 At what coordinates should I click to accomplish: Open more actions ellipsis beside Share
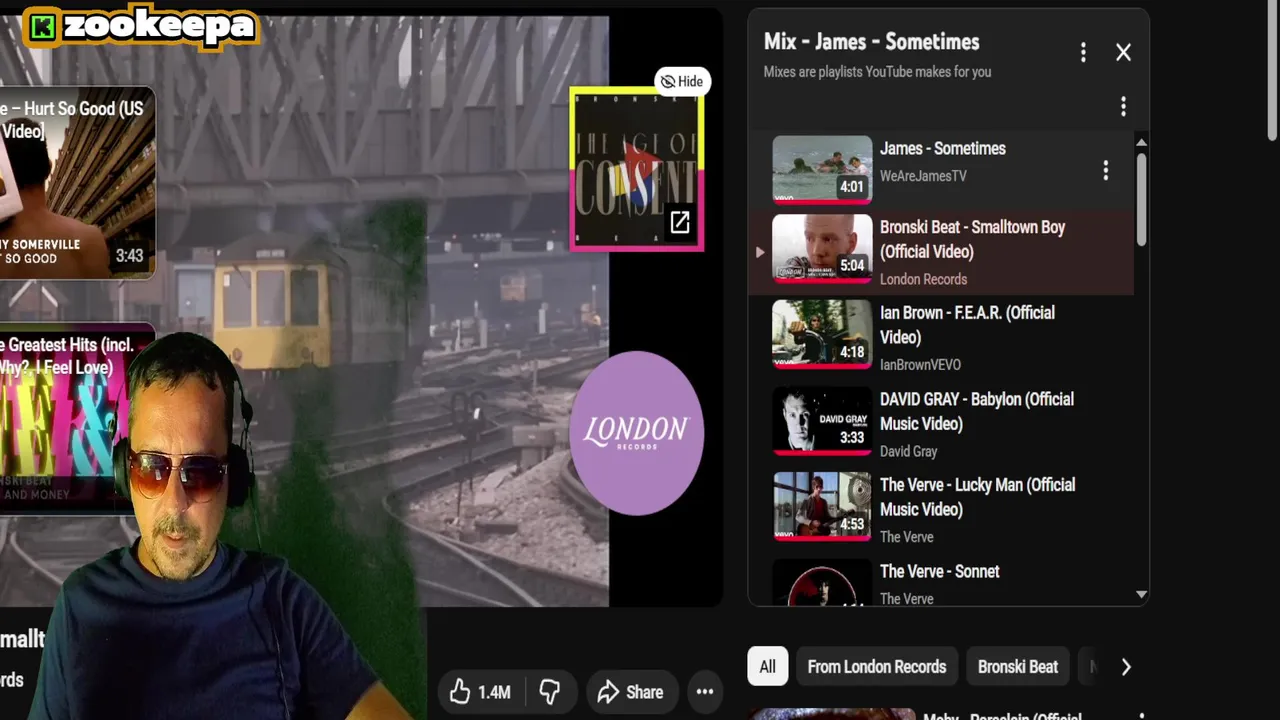(x=705, y=692)
